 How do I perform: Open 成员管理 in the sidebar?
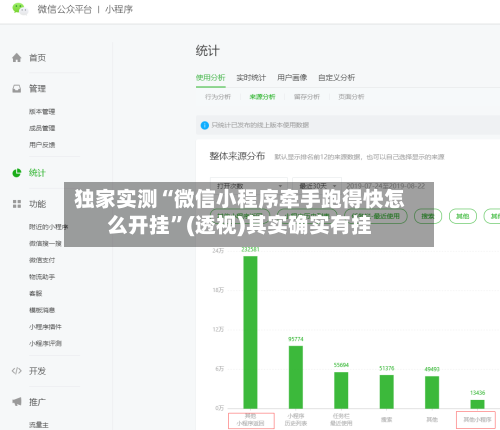click(x=42, y=128)
